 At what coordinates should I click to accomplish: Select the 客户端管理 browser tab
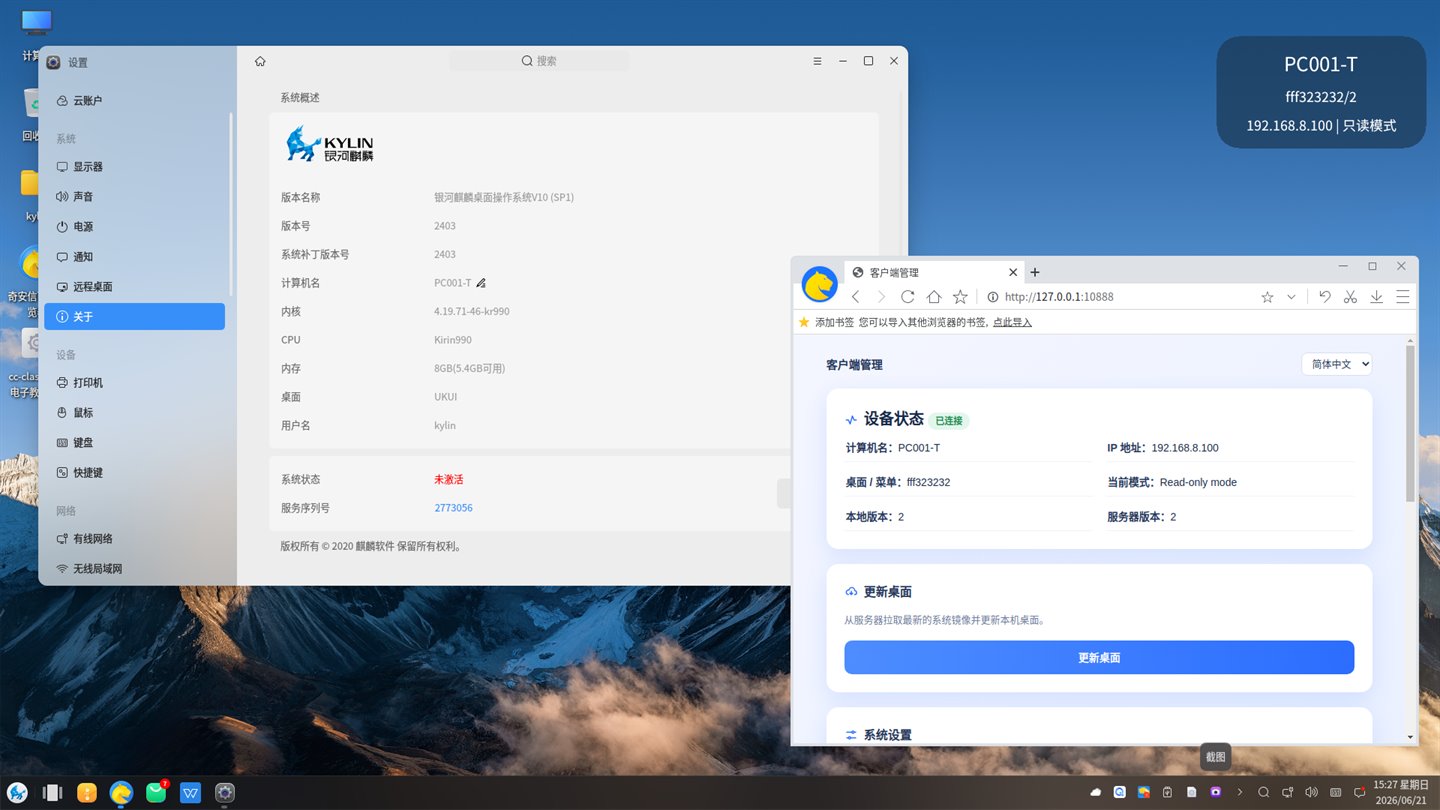(933, 272)
